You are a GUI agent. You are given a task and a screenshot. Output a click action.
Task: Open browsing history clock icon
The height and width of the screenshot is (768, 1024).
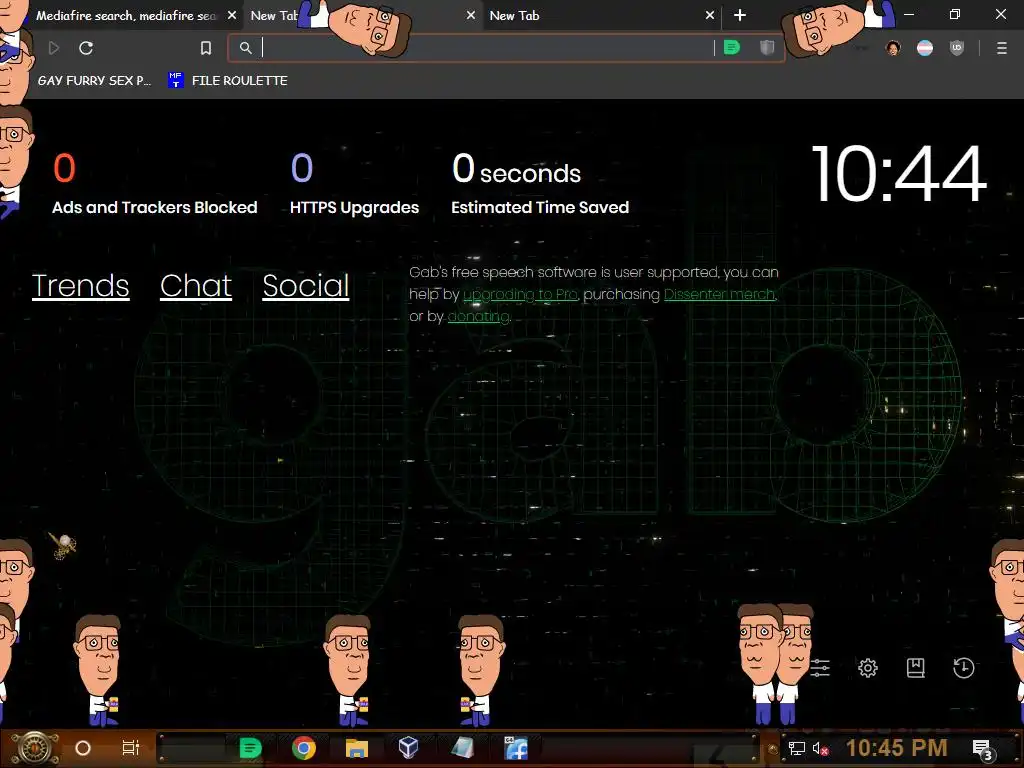click(963, 667)
